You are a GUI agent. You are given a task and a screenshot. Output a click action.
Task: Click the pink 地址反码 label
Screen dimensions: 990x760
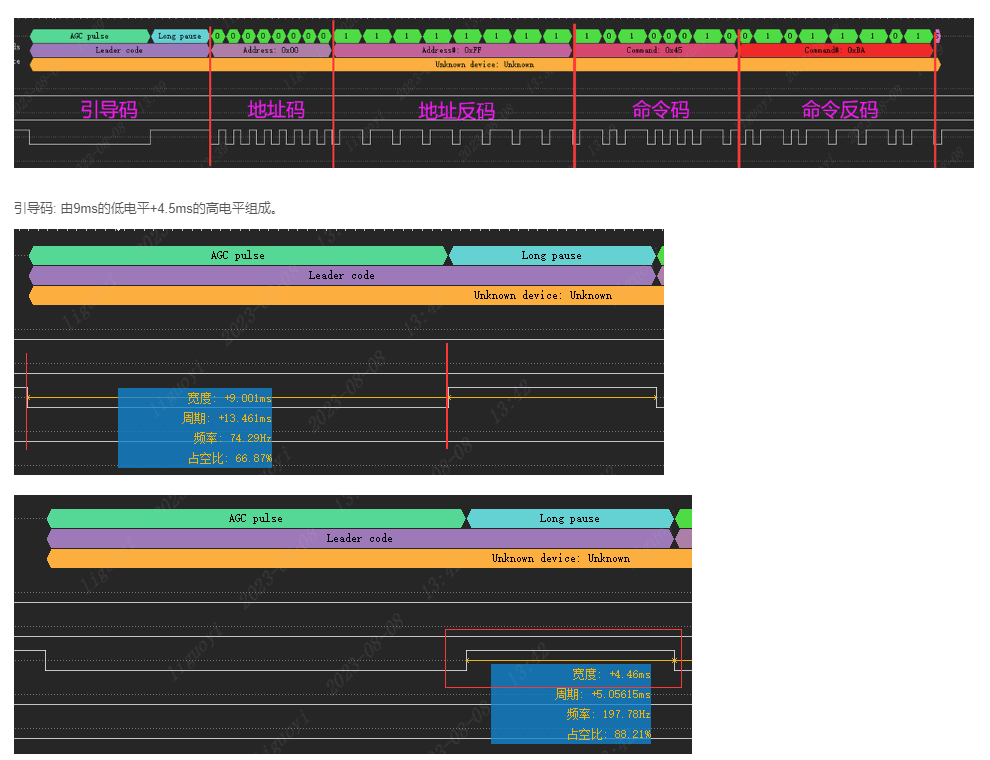[456, 111]
